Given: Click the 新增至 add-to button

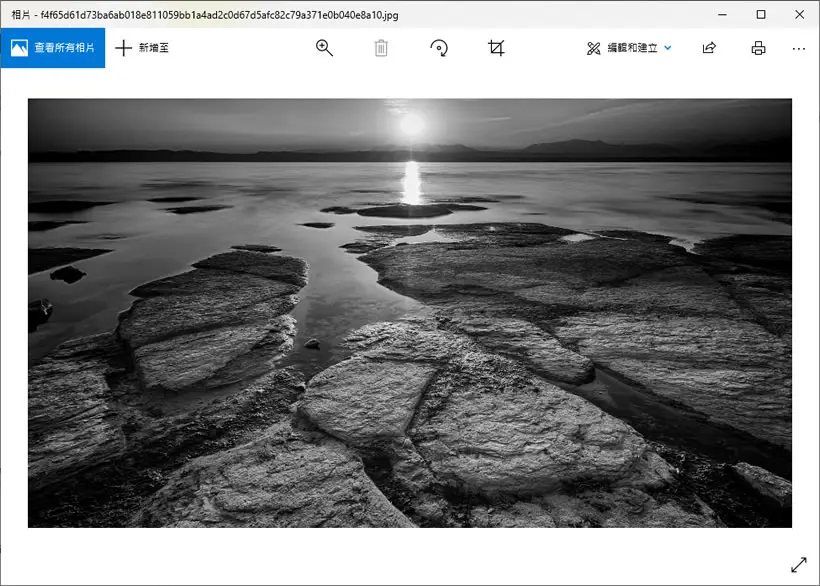Looking at the screenshot, I should pos(142,48).
